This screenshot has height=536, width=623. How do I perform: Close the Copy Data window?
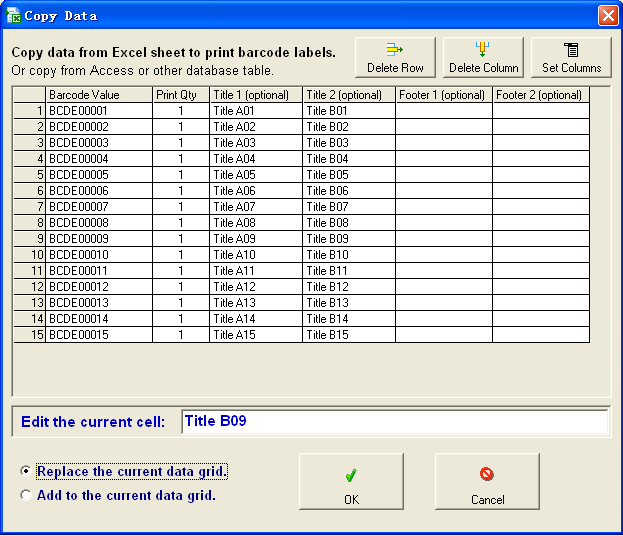tap(608, 16)
